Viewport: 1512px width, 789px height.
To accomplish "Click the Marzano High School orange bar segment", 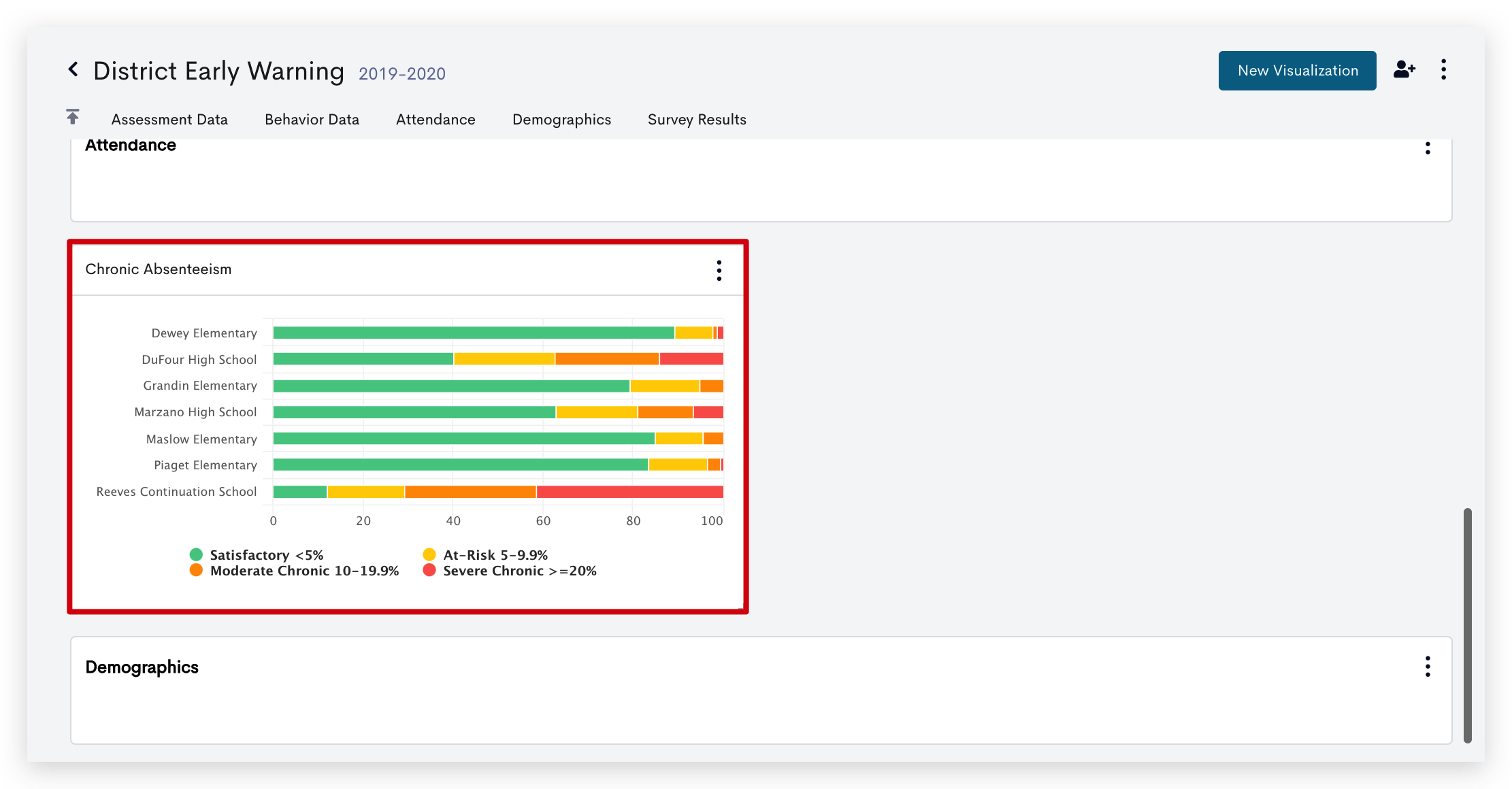I will click(665, 412).
